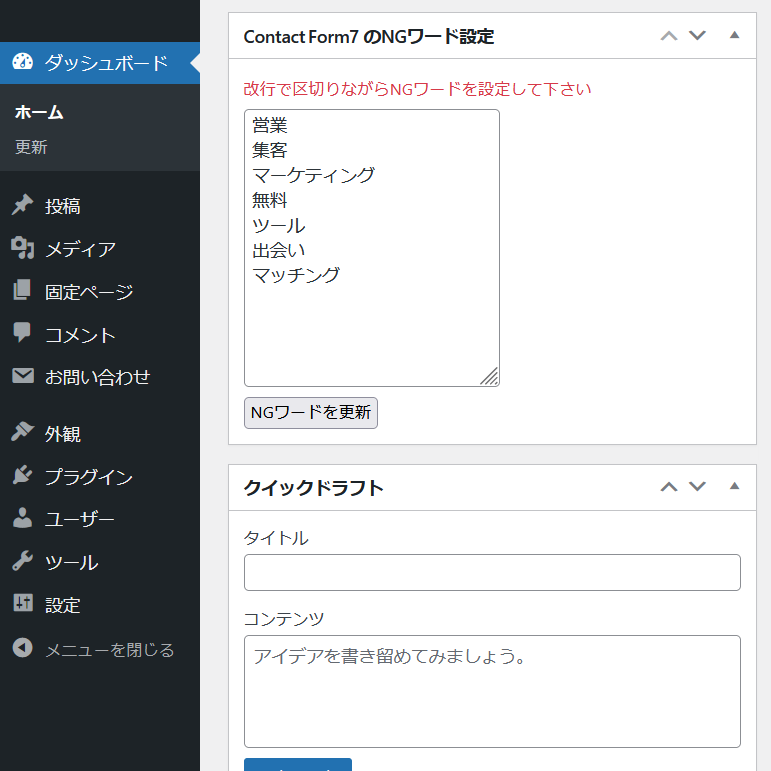Click the NG textarea resize handle
Screen dimensions: 771x771
pyautogui.click(x=490, y=377)
